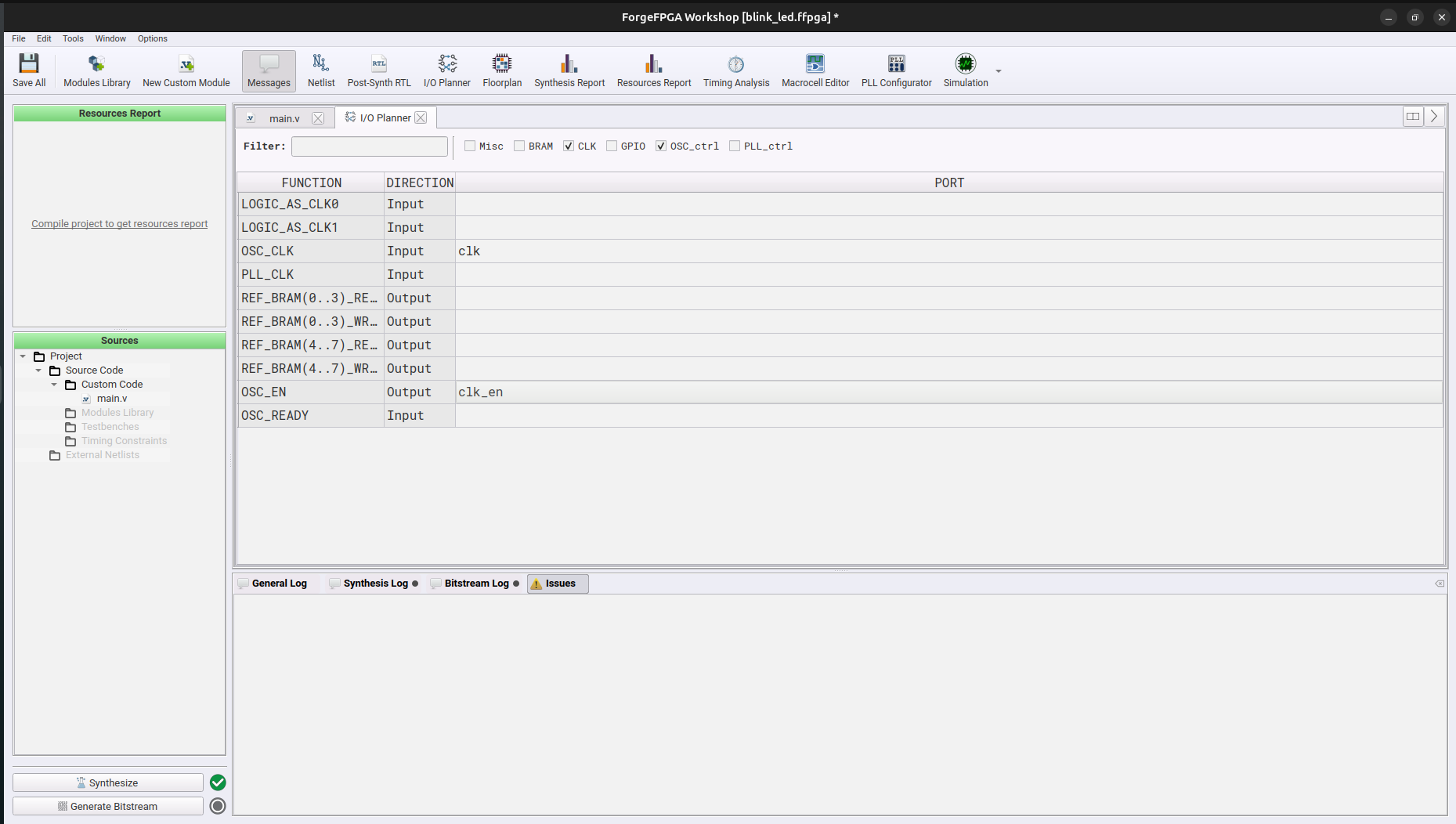Screen dimensions: 1456x824
Task: Start the Simulation tool
Action: point(965,70)
